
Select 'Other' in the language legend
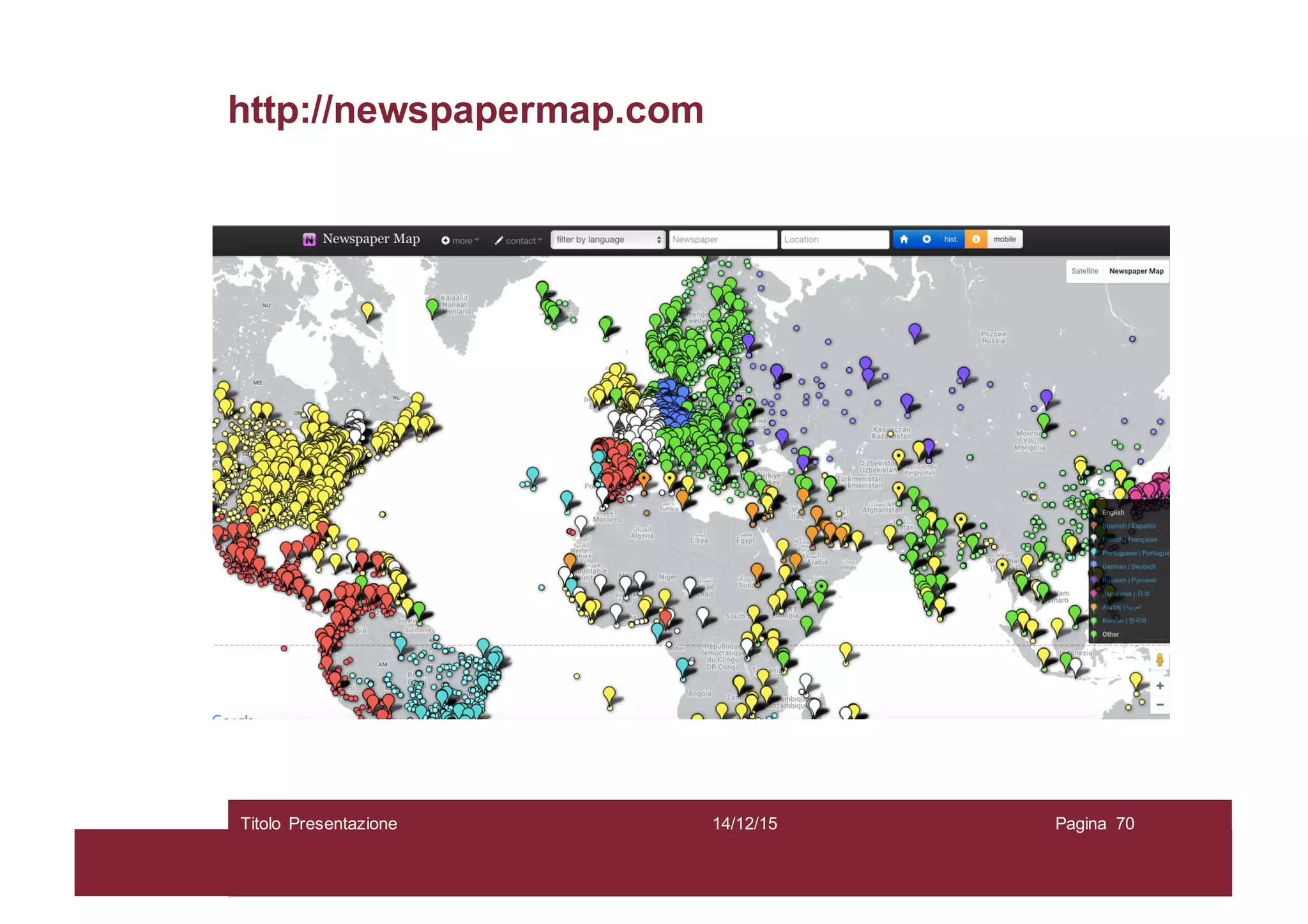[1110, 635]
